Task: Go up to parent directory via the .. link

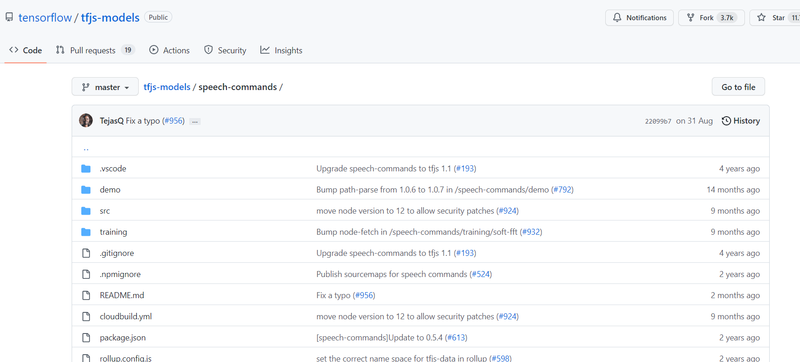Action: [86, 148]
